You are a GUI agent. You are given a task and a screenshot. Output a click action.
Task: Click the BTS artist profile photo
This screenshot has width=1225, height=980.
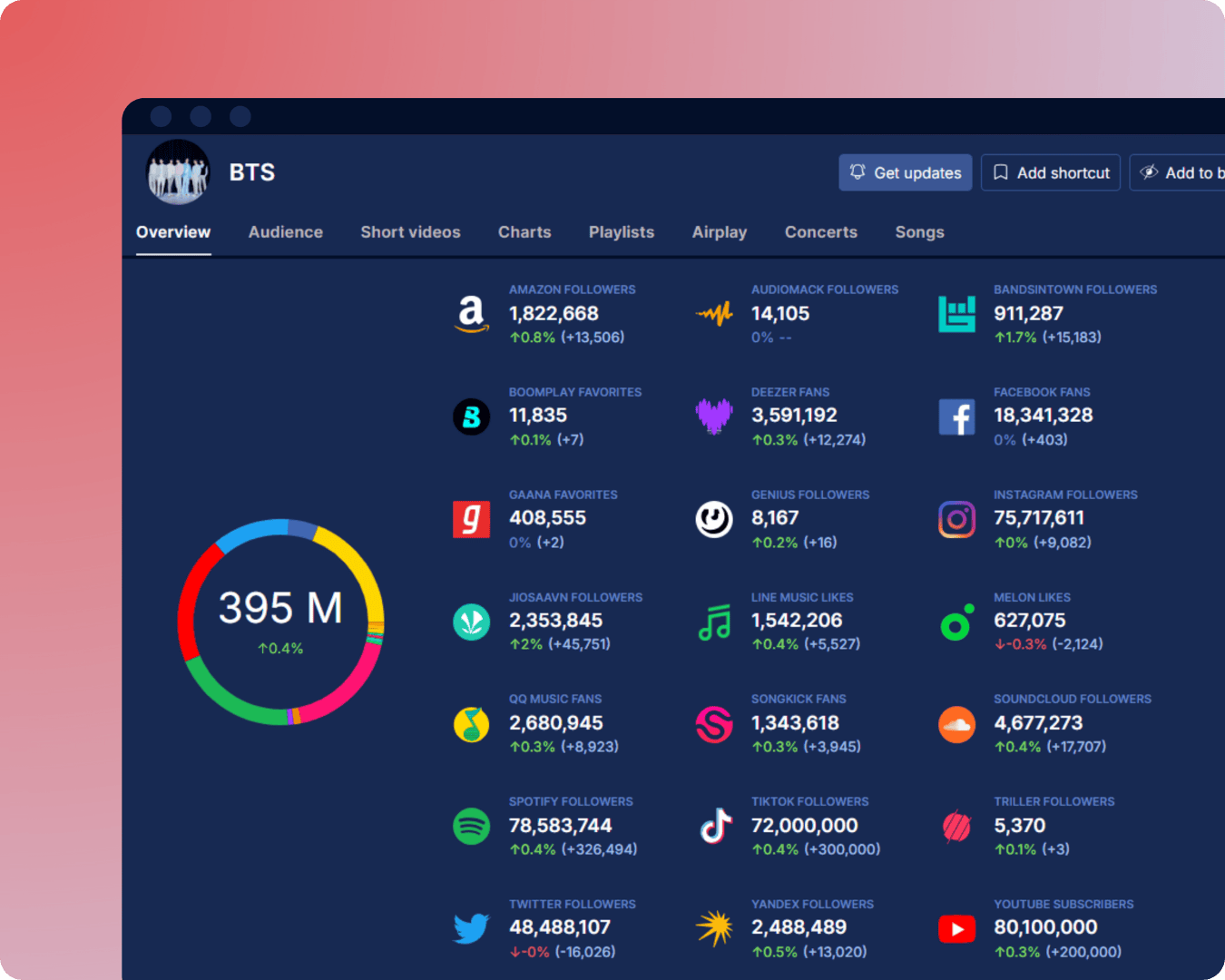178,172
